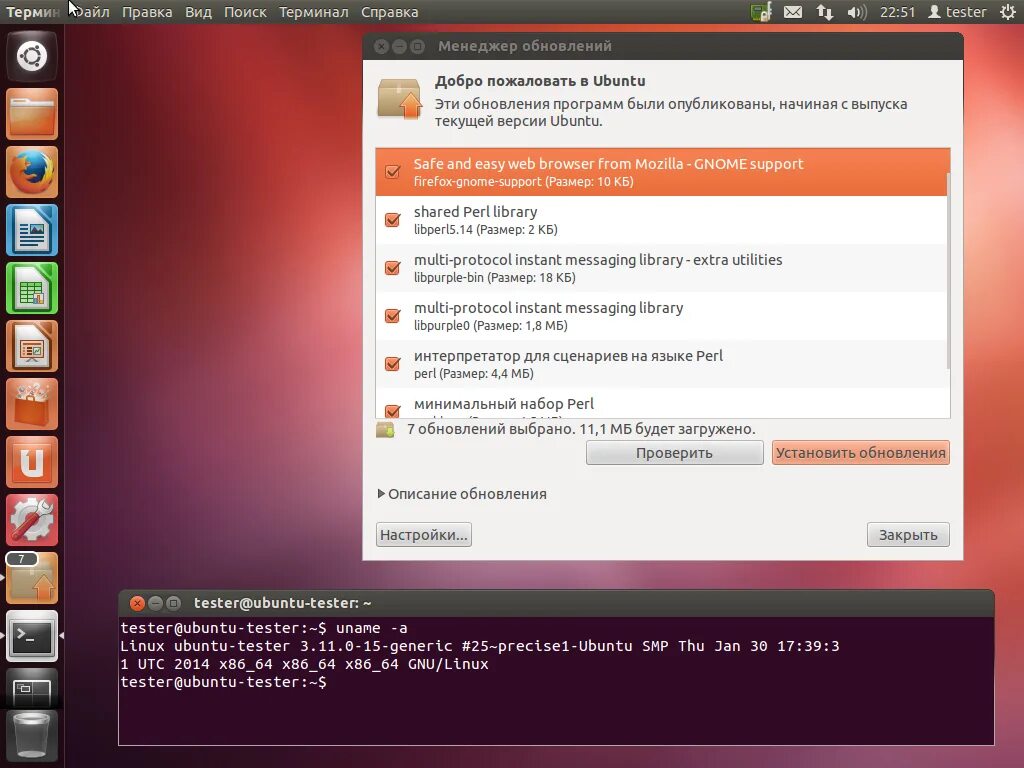Open the tester user menu
Image resolution: width=1024 pixels, height=768 pixels.
click(x=957, y=12)
